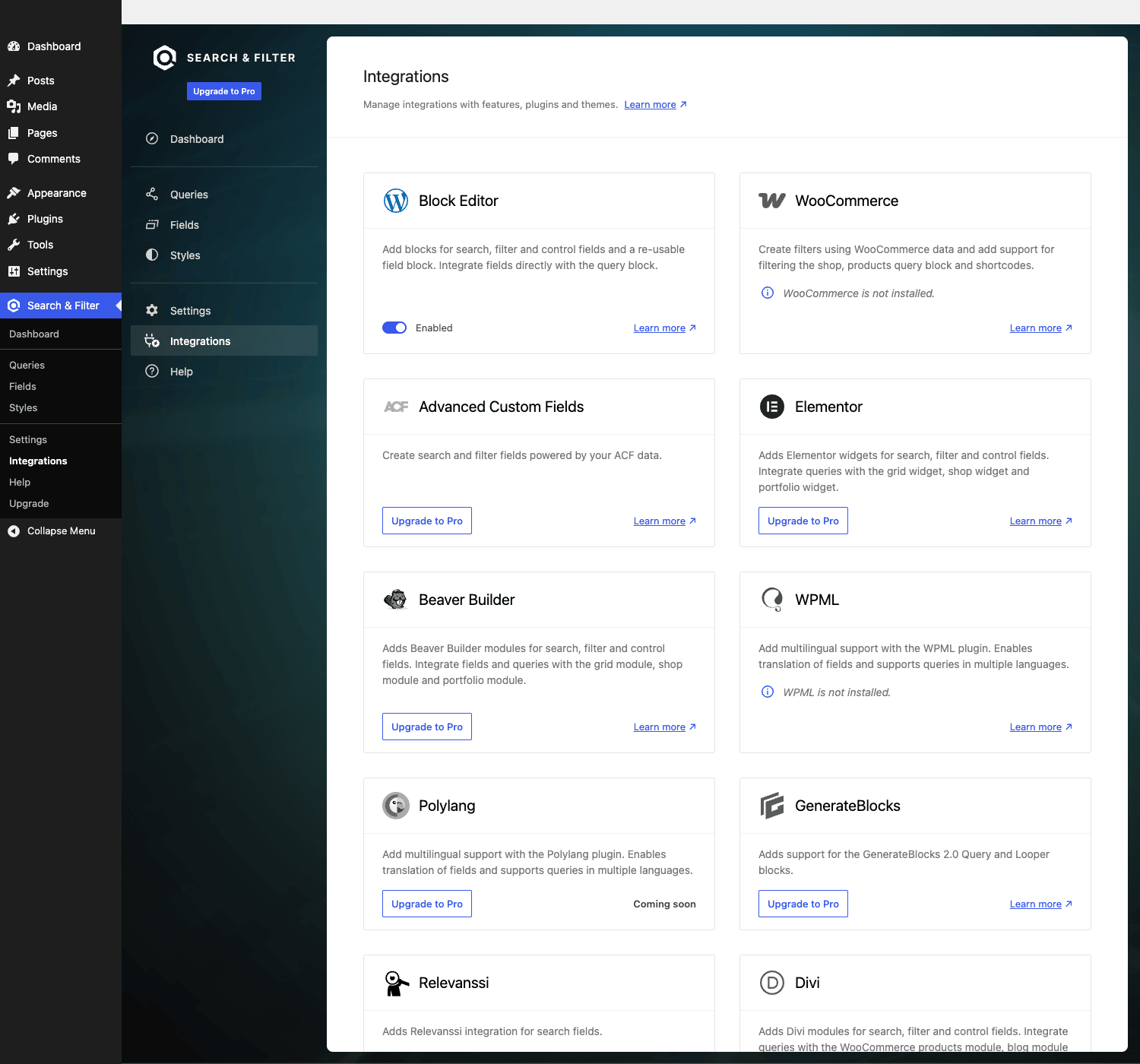The width and height of the screenshot is (1140, 1064).
Task: Click the Elementor logo icon
Action: pyautogui.click(x=772, y=407)
